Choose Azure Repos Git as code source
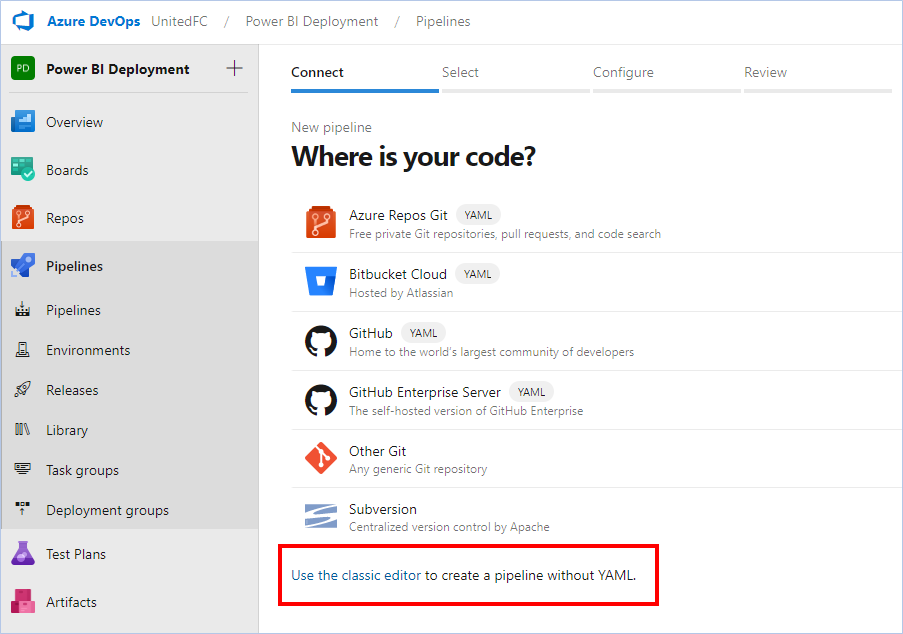The height and width of the screenshot is (634, 903). 597,223
